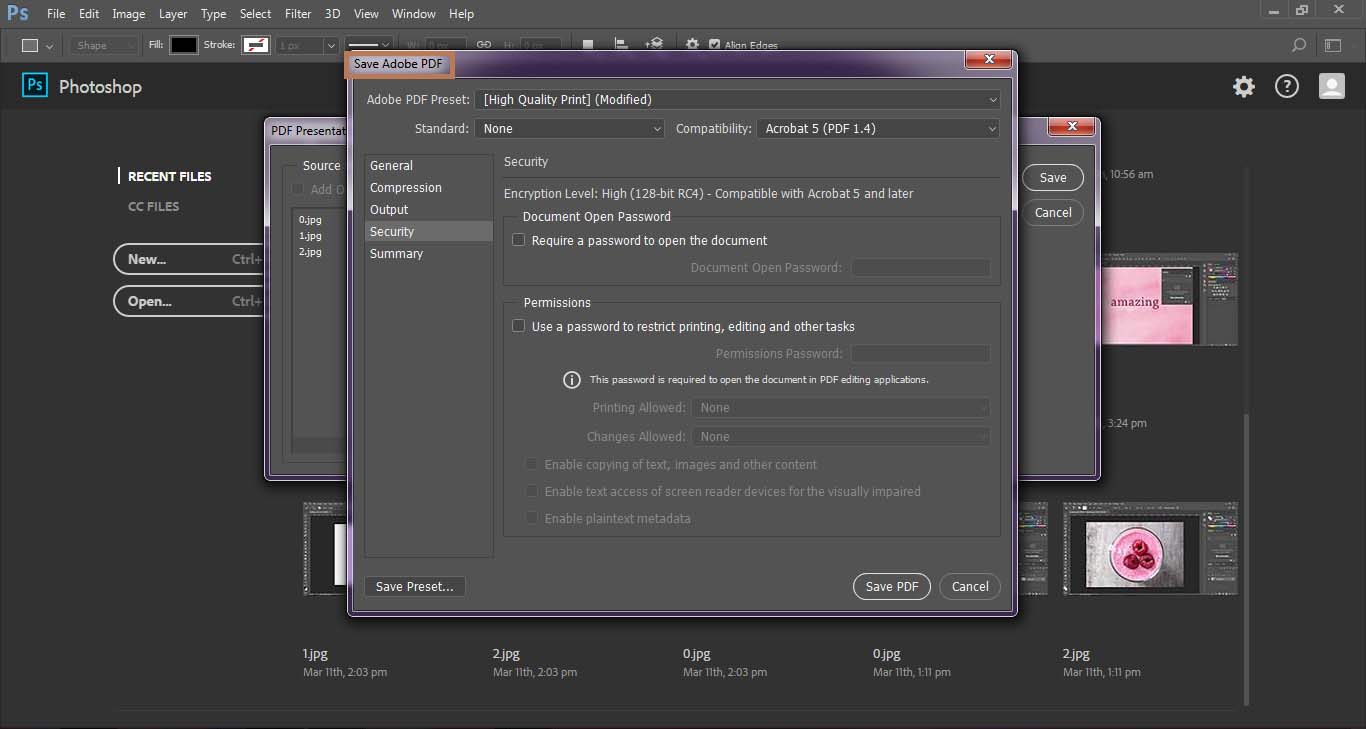Click the Ps logo in the menu bar

(x=17, y=14)
